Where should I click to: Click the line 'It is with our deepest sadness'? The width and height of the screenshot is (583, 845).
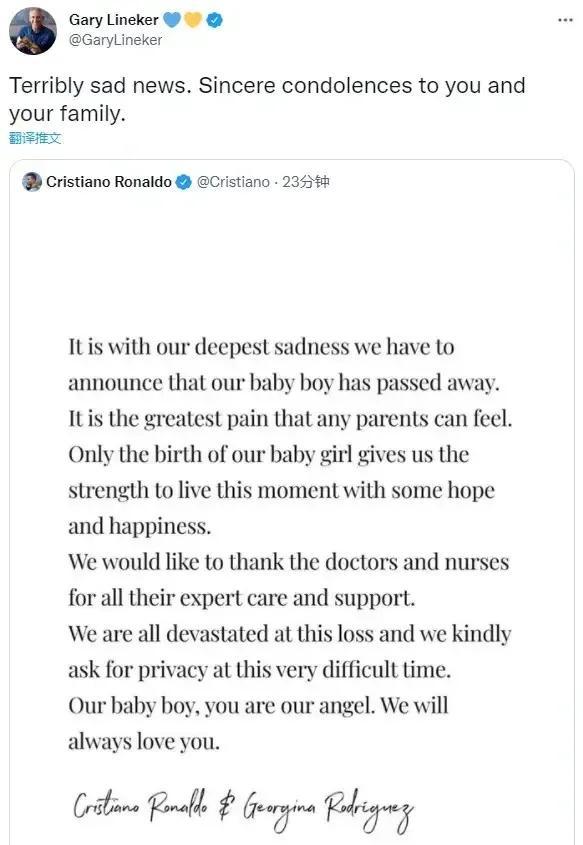tap(261, 347)
